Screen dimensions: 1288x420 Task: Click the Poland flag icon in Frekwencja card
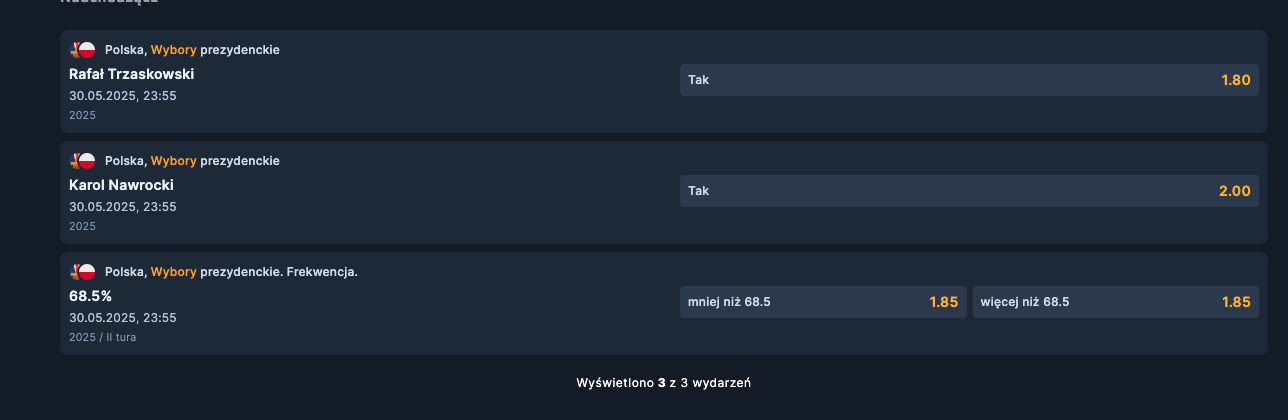(86, 271)
